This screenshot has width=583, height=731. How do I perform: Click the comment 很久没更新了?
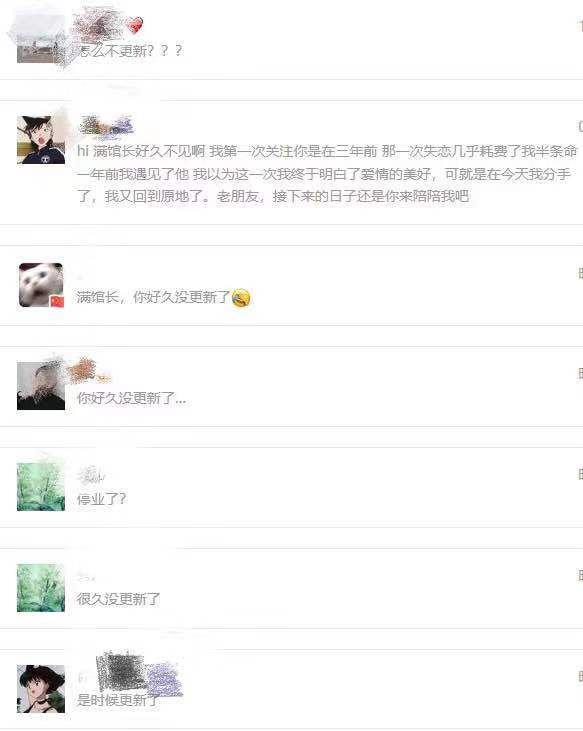pyautogui.click(x=118, y=599)
